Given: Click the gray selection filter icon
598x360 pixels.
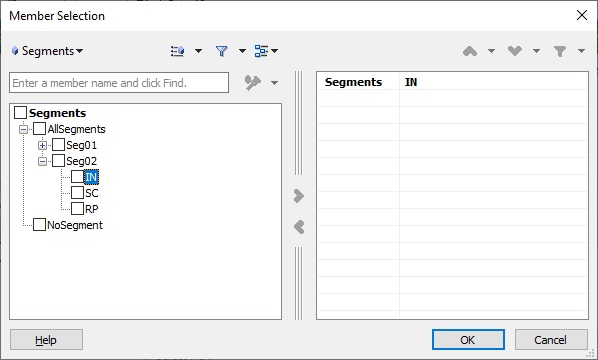Looking at the screenshot, I should pos(560,51).
